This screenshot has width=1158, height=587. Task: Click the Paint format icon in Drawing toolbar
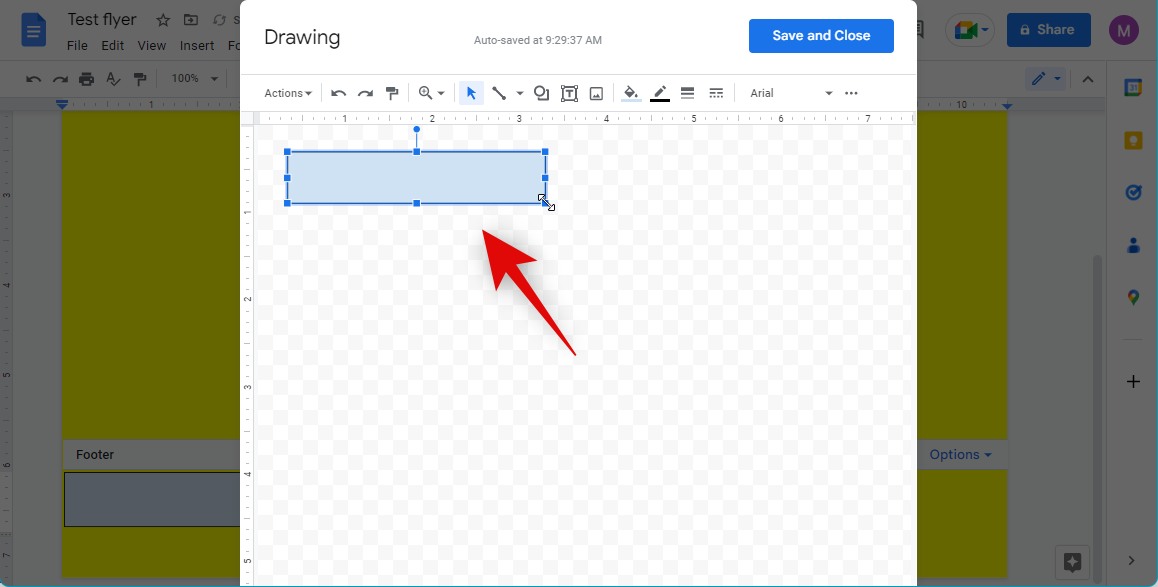[392, 93]
